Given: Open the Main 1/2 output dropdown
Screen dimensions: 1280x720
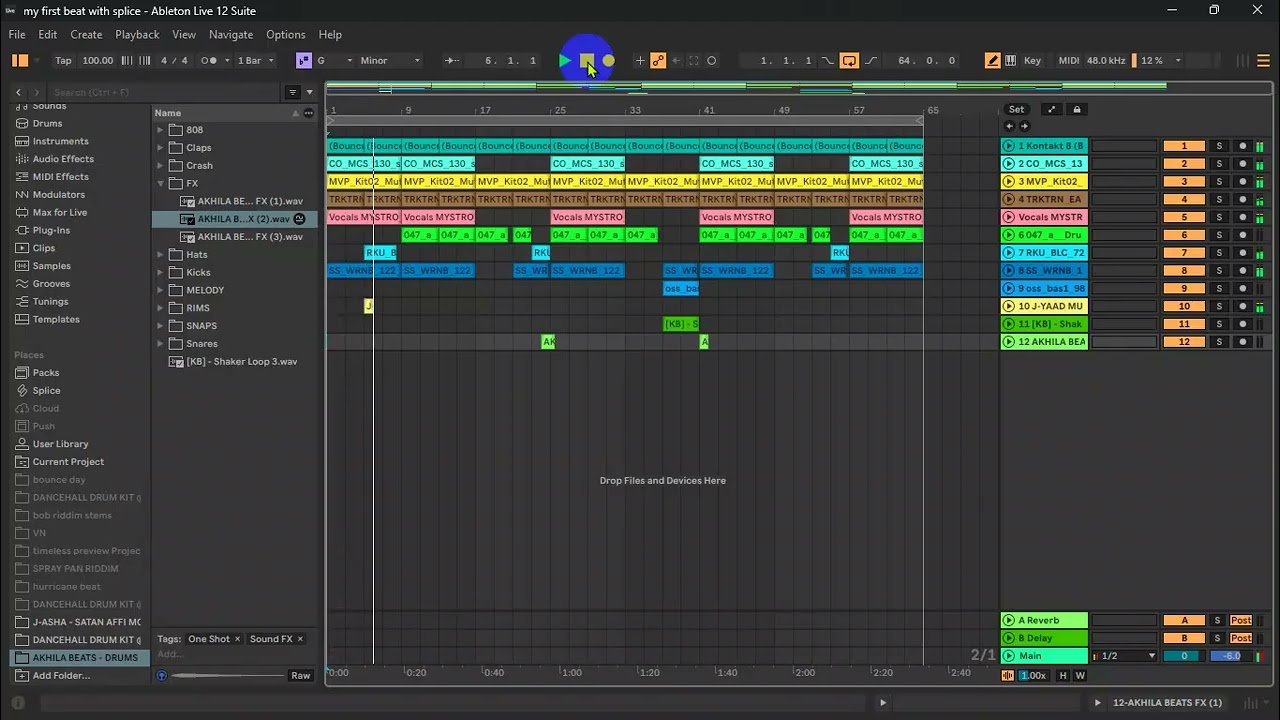Looking at the screenshot, I should pos(1126,656).
